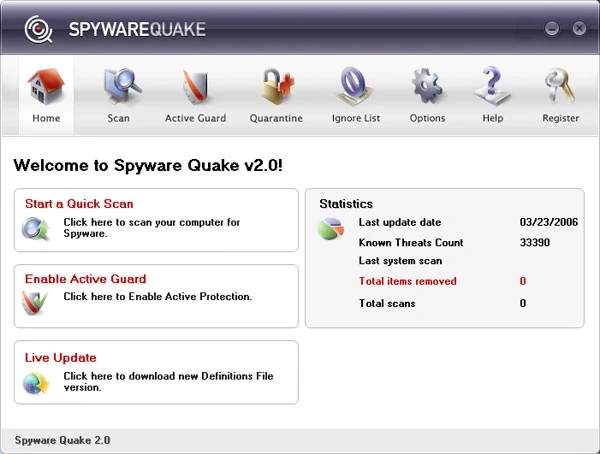Click the Live Update globe icon
The height and width of the screenshot is (454, 600).
pos(35,382)
